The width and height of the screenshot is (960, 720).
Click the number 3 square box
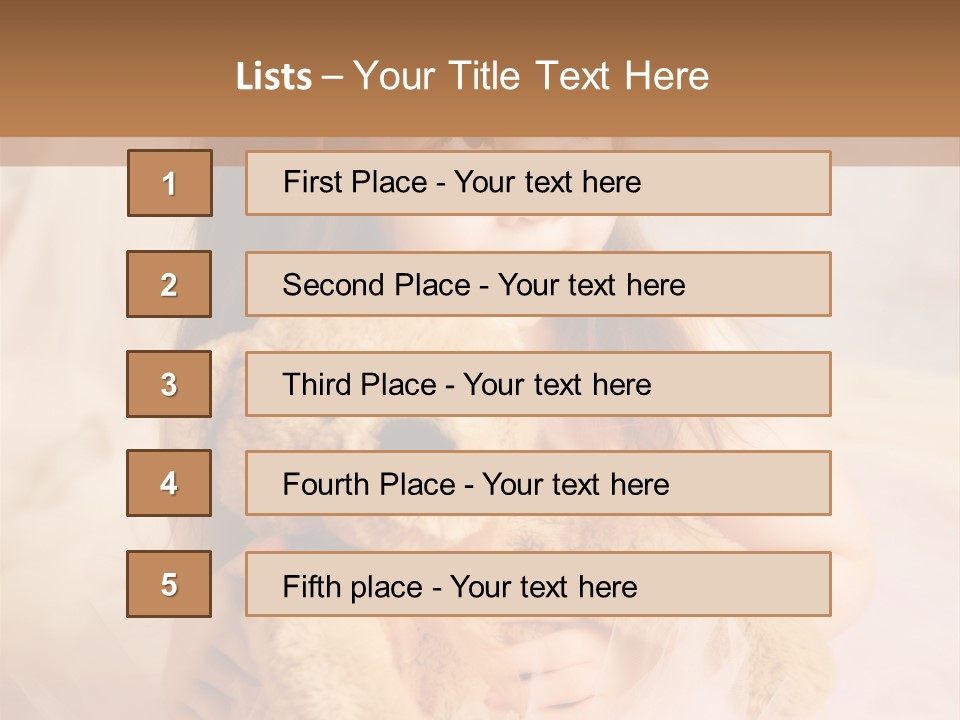[169, 384]
